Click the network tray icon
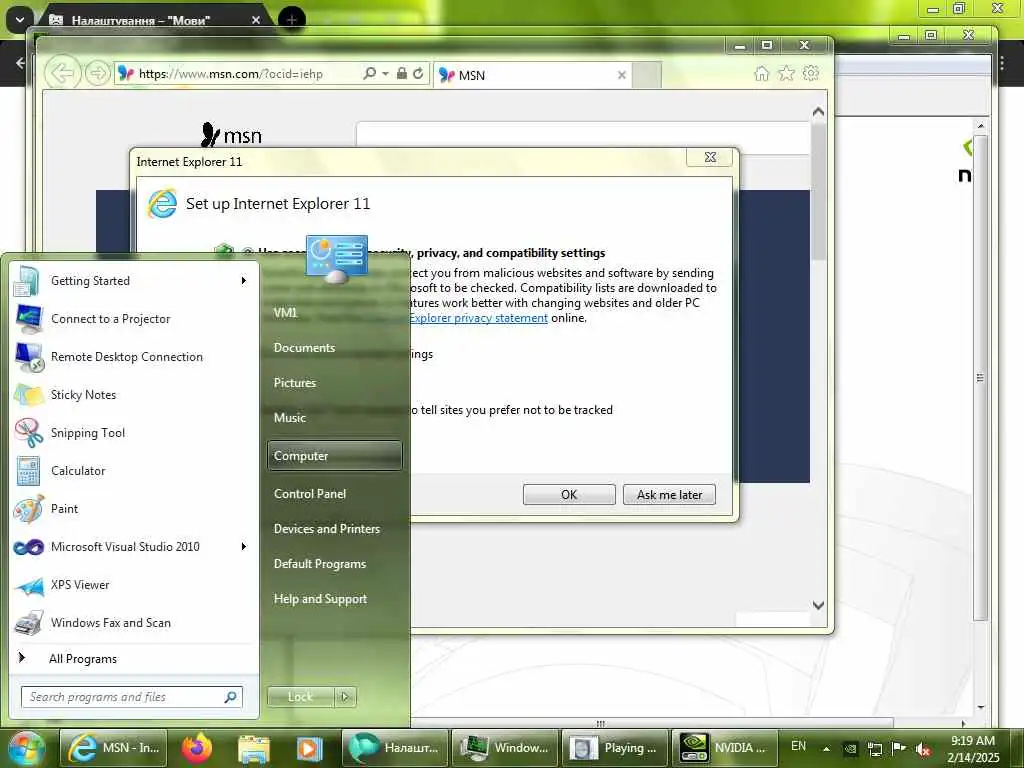Screen dimensions: 1024x768 click(875, 749)
